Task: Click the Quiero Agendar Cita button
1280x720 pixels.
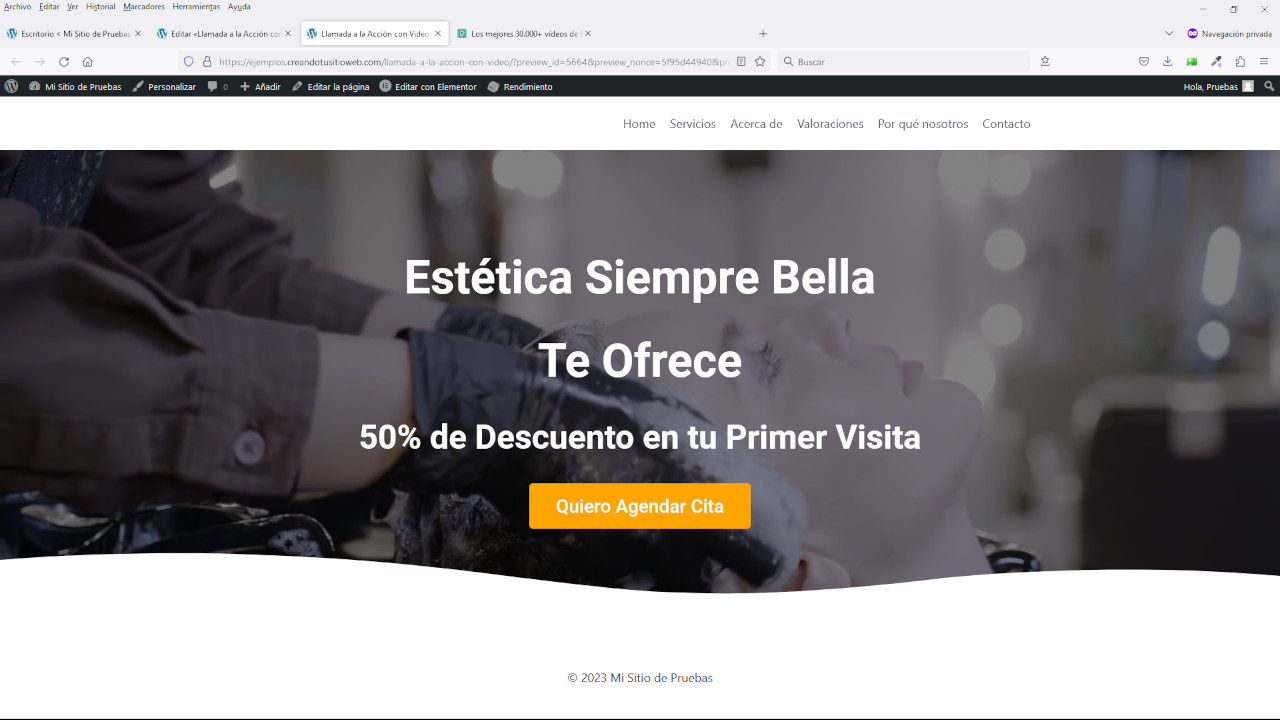Action: (x=640, y=506)
